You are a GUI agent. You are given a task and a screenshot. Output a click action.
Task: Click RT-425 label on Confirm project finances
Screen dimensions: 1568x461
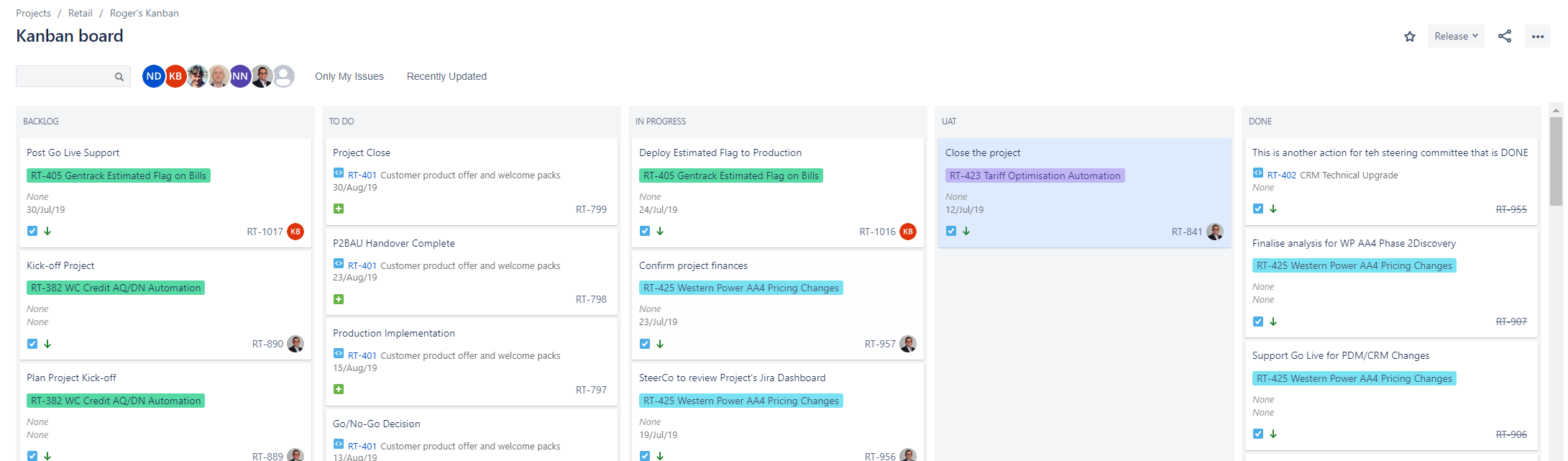741,288
